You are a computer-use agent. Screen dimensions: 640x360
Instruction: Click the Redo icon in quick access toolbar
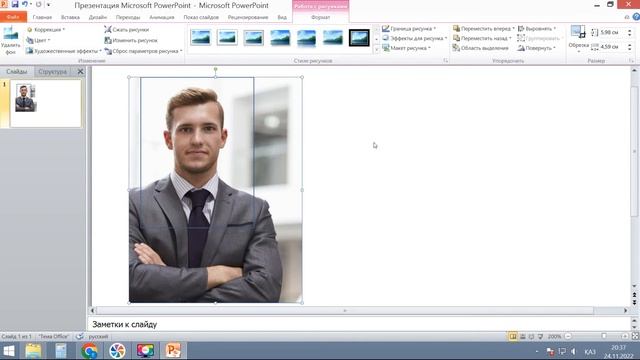(39, 4)
